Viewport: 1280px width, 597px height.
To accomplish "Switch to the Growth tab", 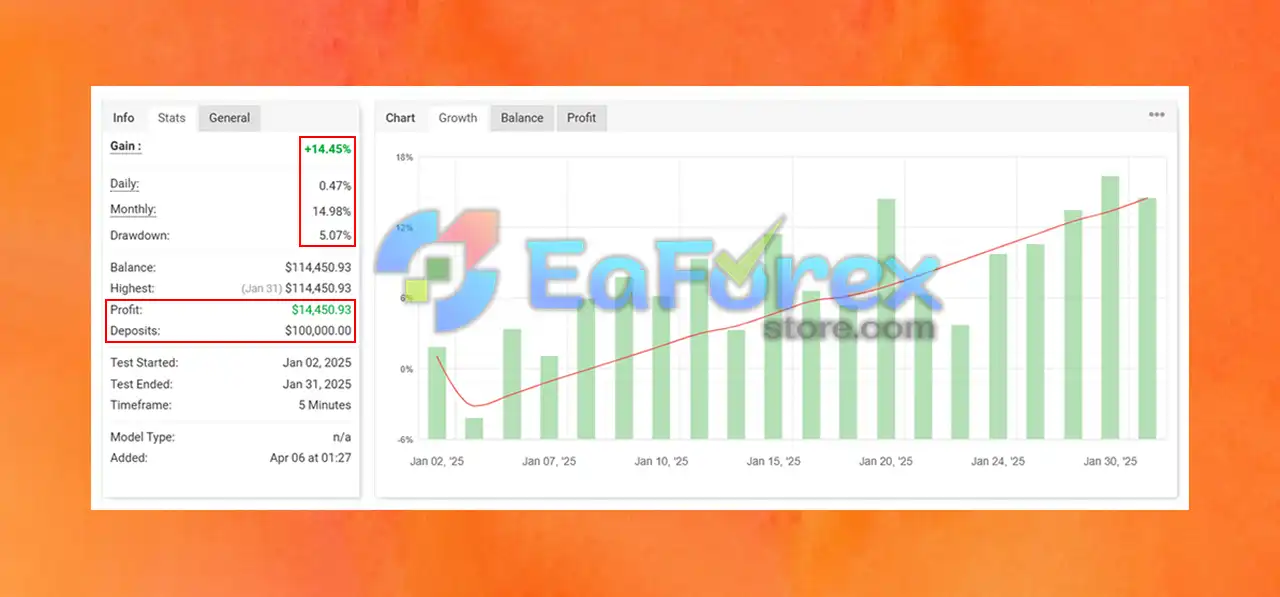I will tap(458, 118).
